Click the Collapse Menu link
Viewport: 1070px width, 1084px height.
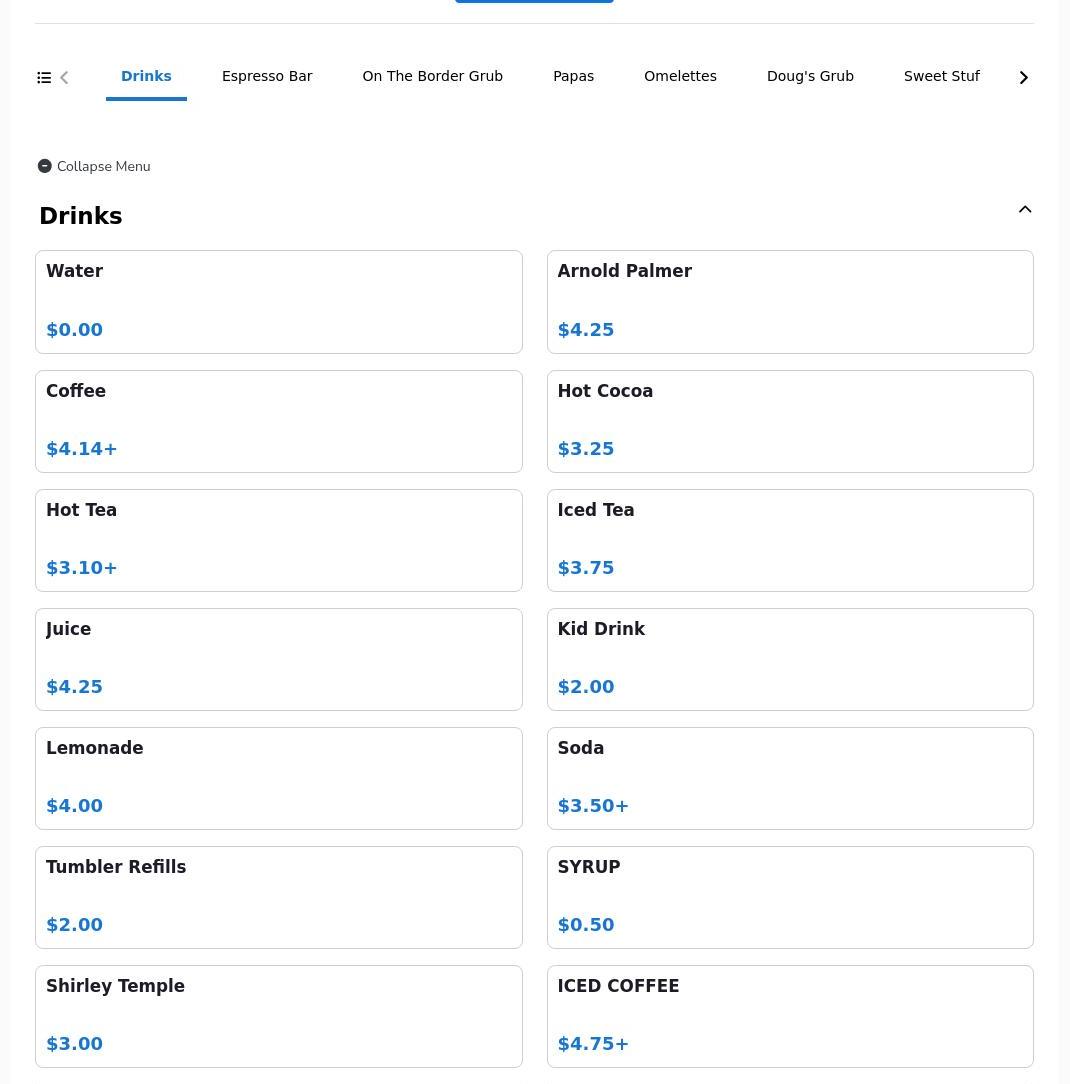tap(103, 167)
